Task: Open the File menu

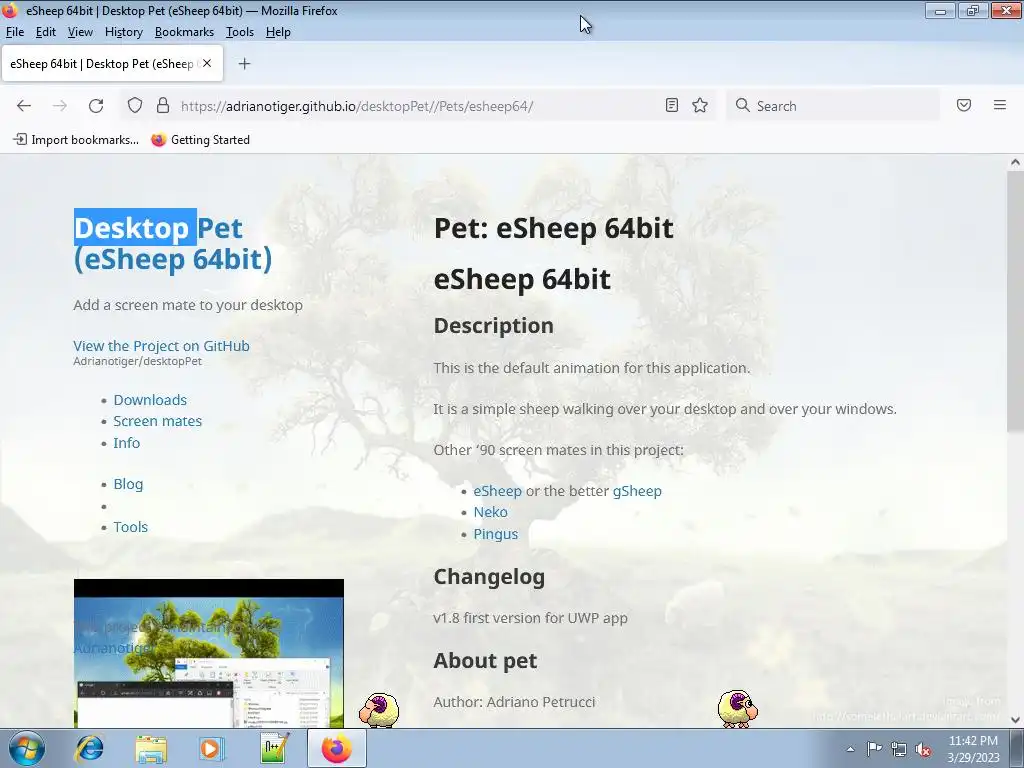Action: pyautogui.click(x=14, y=32)
